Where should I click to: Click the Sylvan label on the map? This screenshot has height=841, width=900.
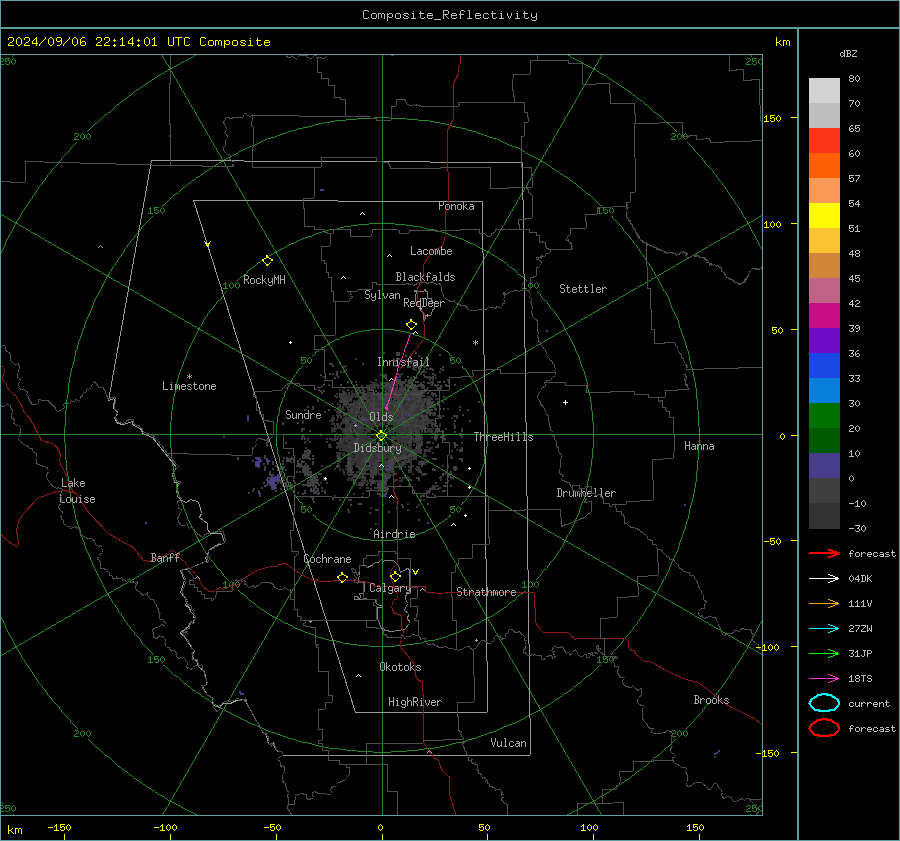(382, 295)
